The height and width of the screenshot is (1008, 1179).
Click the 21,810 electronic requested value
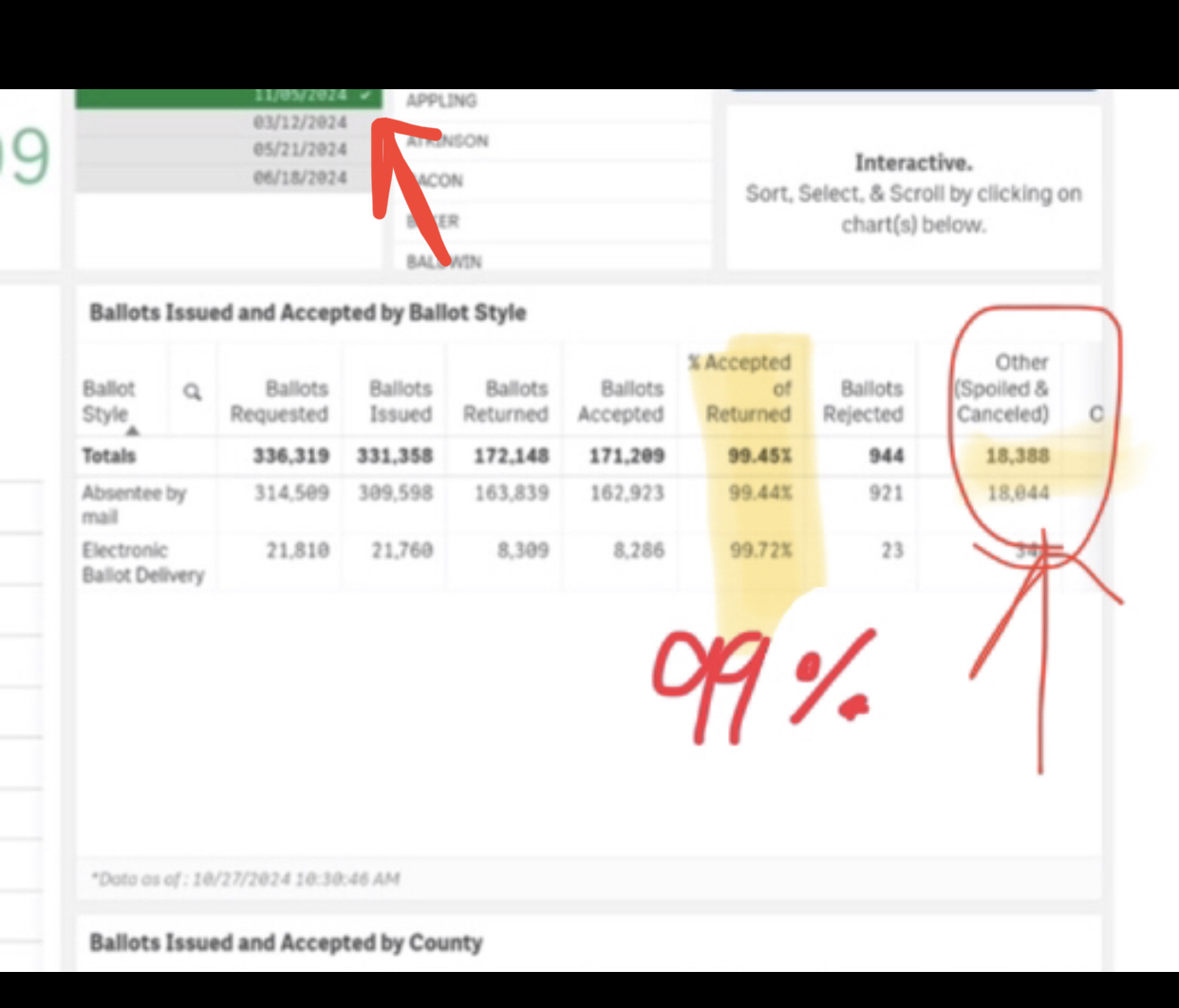297,550
